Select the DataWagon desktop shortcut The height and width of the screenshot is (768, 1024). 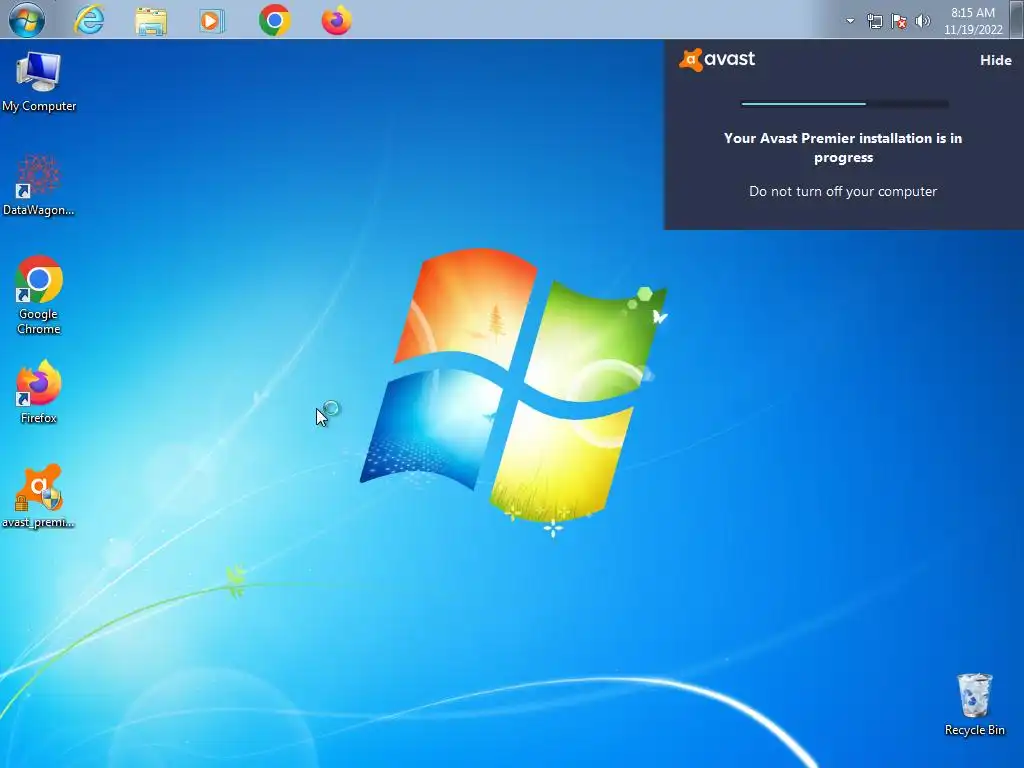click(39, 185)
